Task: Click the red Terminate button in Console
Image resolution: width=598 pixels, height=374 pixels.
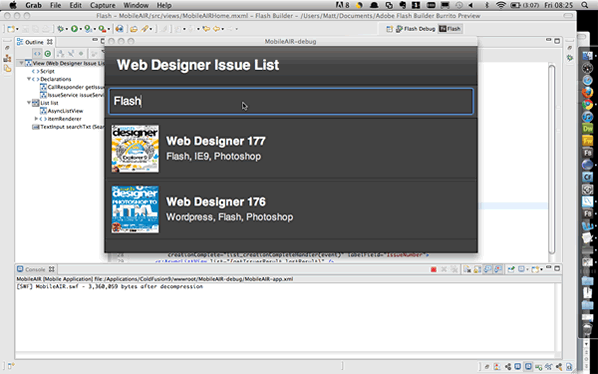Action: click(x=433, y=270)
